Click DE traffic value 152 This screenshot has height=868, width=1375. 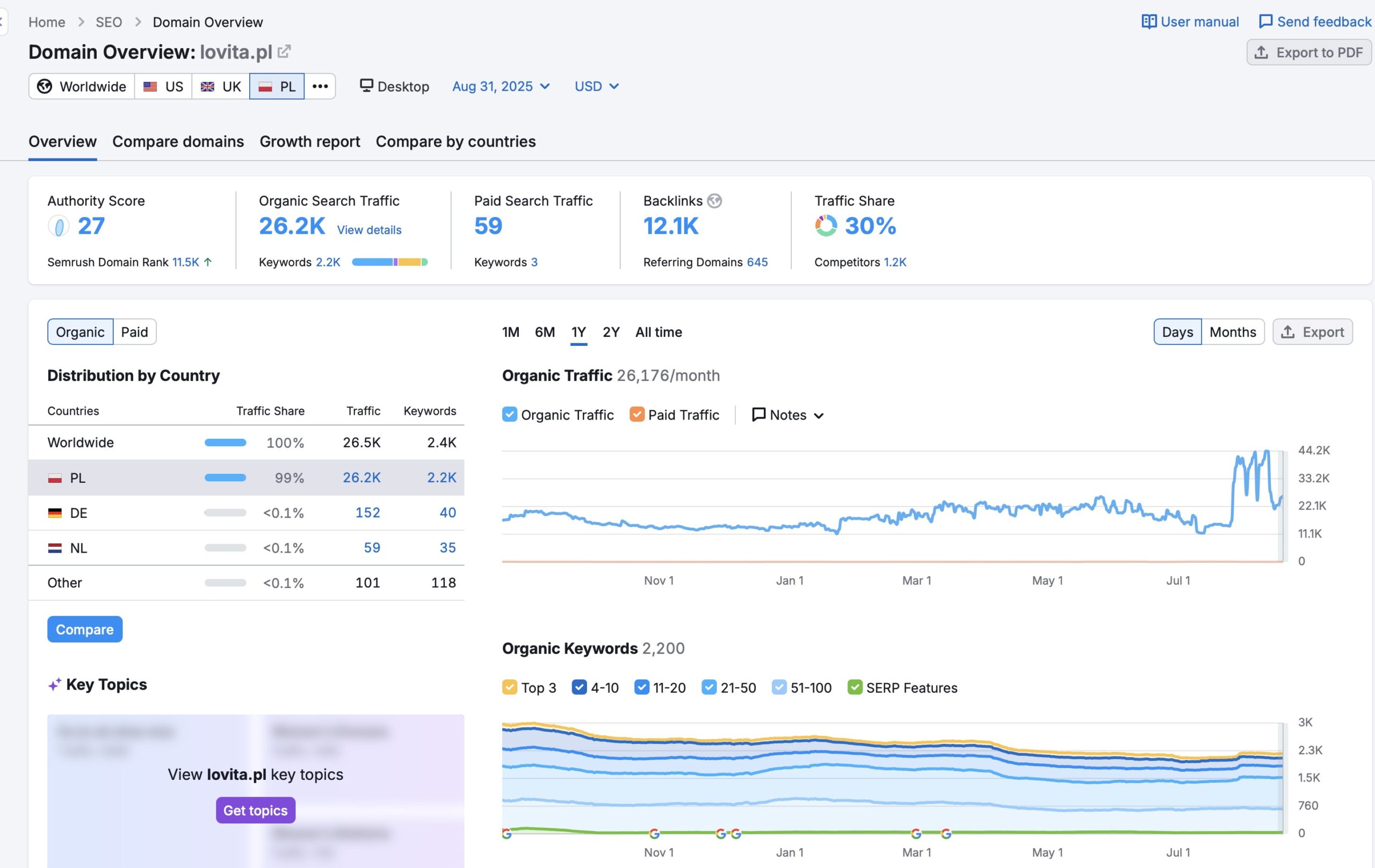click(368, 513)
